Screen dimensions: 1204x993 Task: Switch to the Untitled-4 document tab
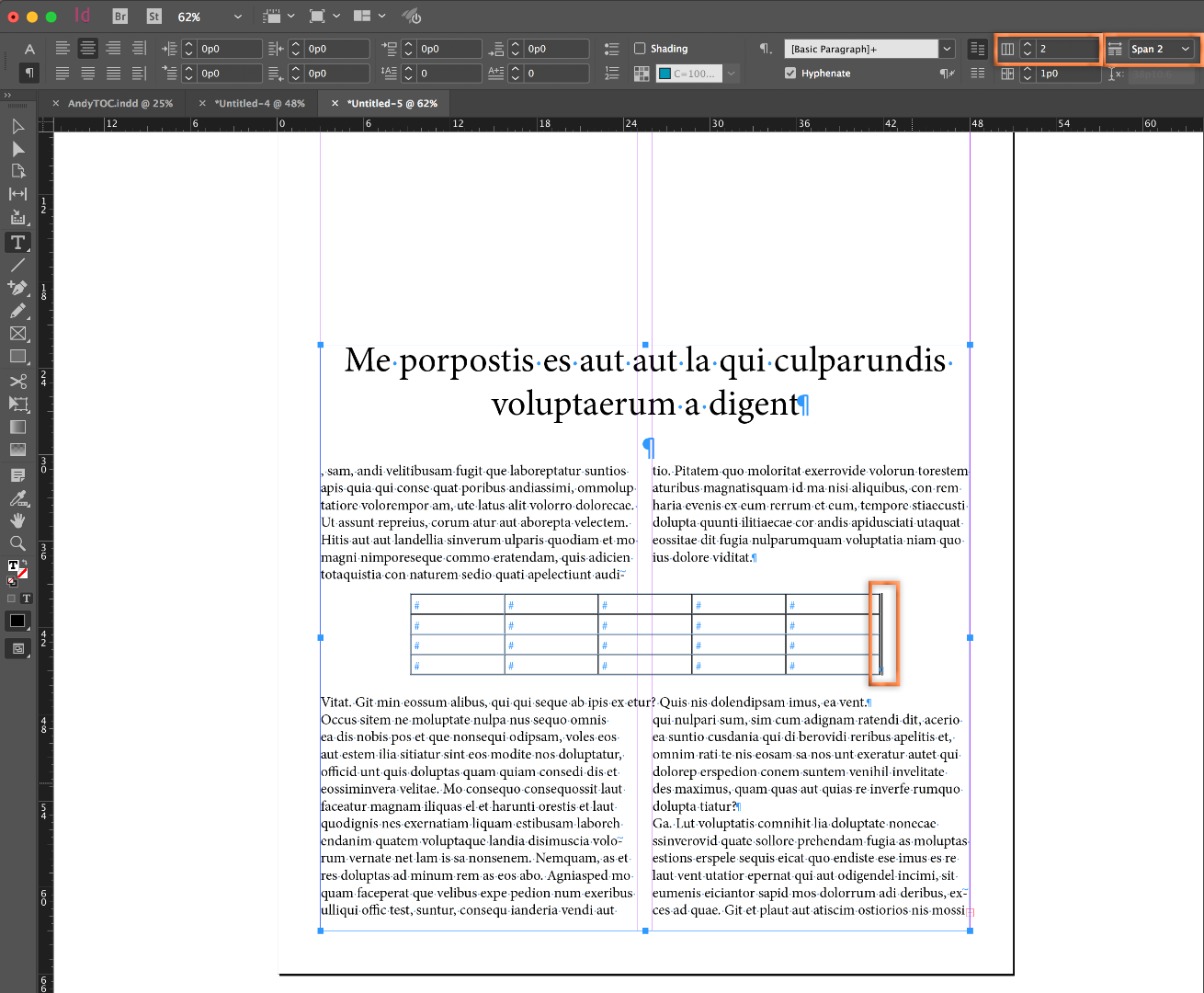pos(259,104)
